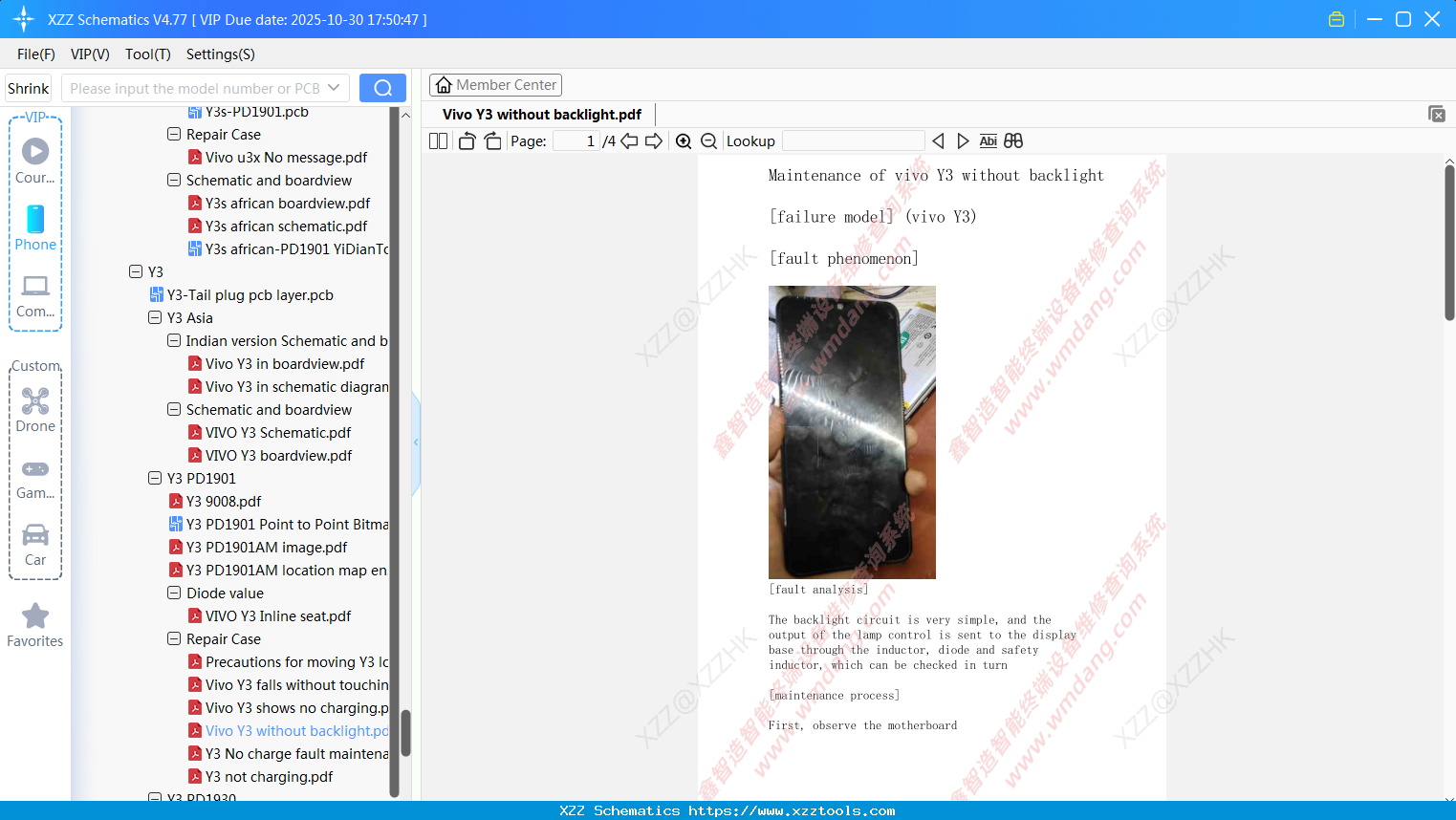Collapse the Y3 tree node
Image resolution: width=1456 pixels, height=820 pixels.
136,272
